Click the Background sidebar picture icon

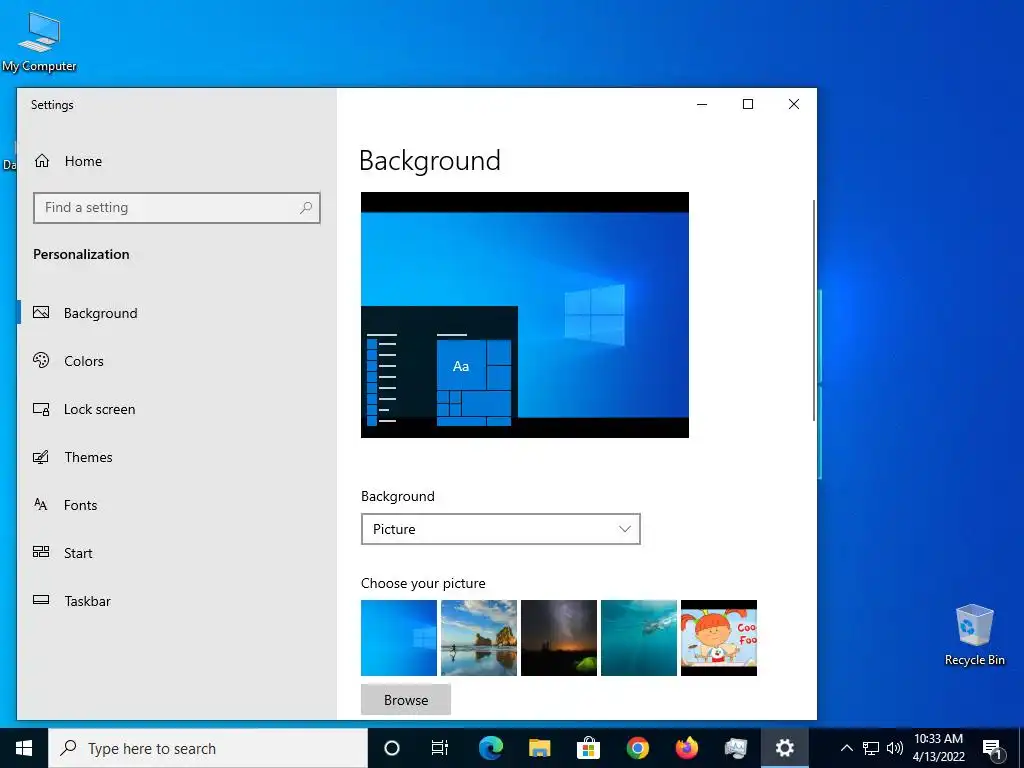point(41,312)
